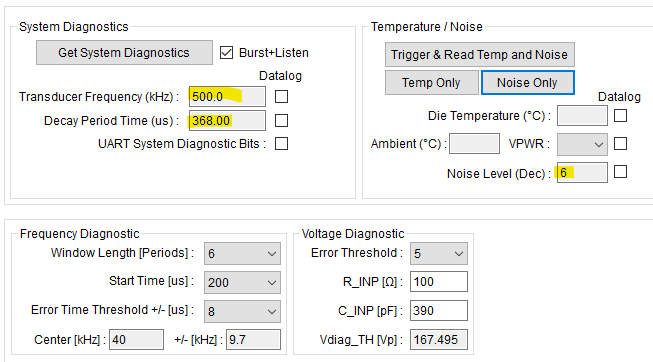Check the UART System Diagnostic Bits box
This screenshot has width=653, height=362.
pyautogui.click(x=282, y=144)
